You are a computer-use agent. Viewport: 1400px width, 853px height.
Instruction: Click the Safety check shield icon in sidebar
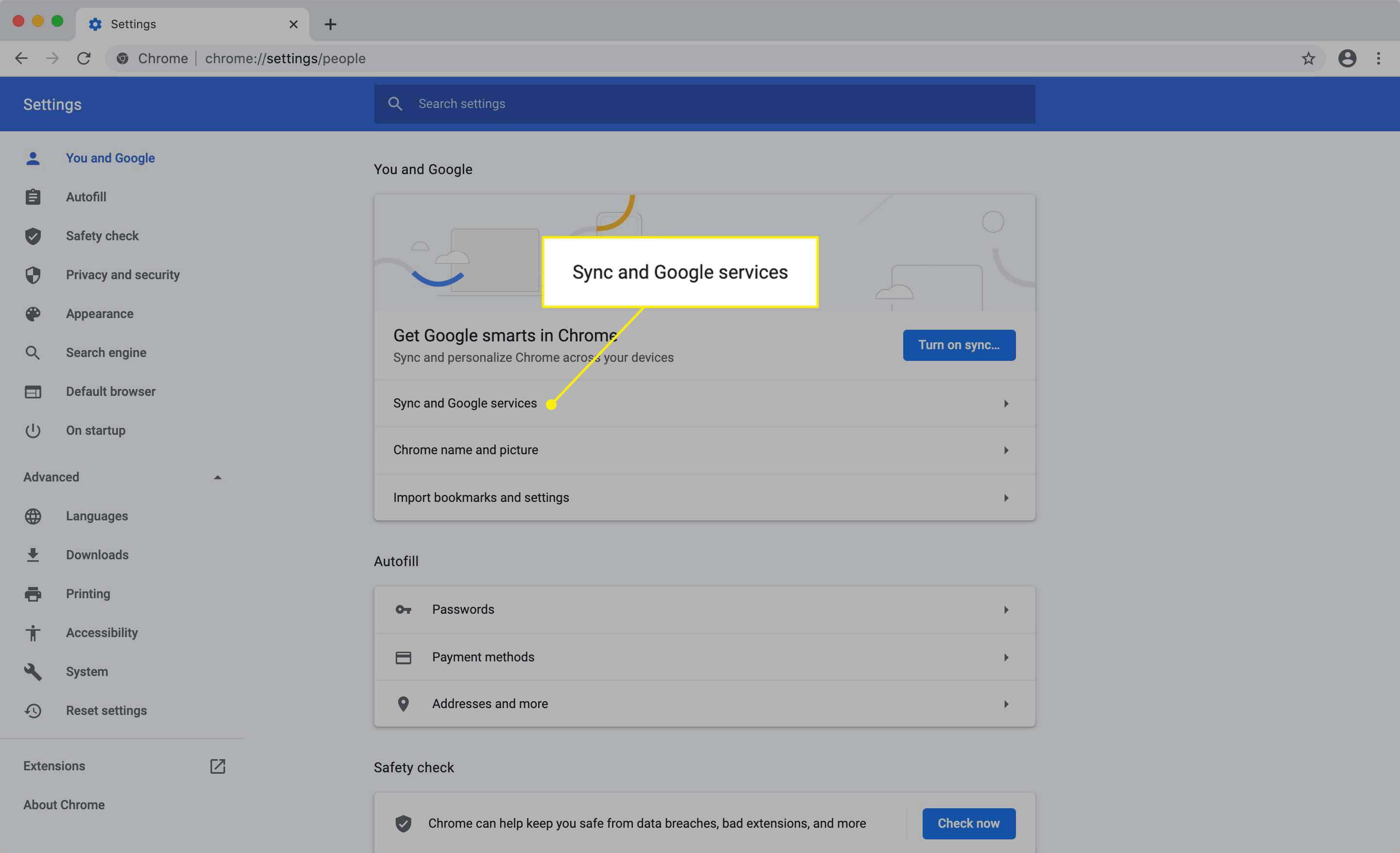pyautogui.click(x=33, y=236)
